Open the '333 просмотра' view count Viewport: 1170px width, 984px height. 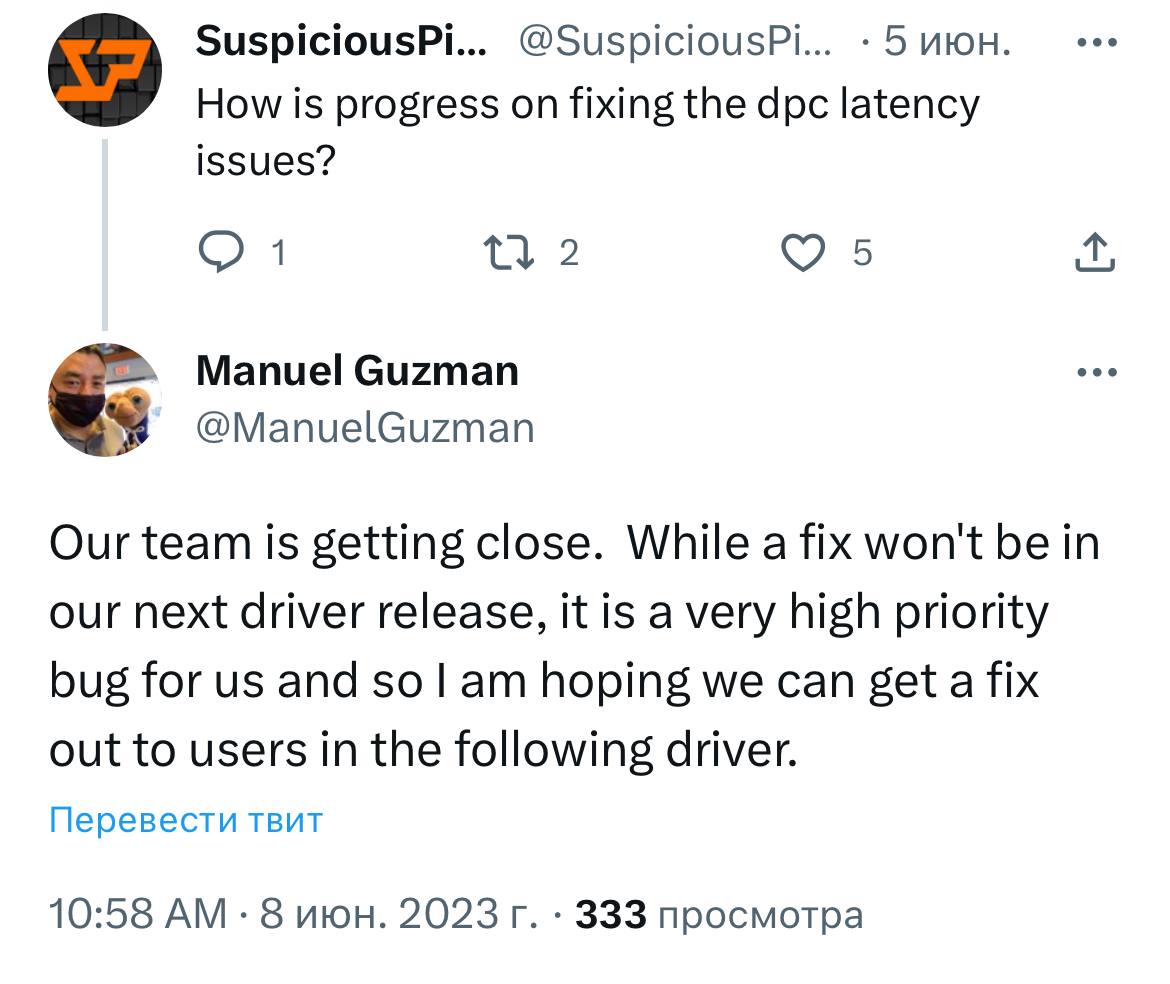718,914
